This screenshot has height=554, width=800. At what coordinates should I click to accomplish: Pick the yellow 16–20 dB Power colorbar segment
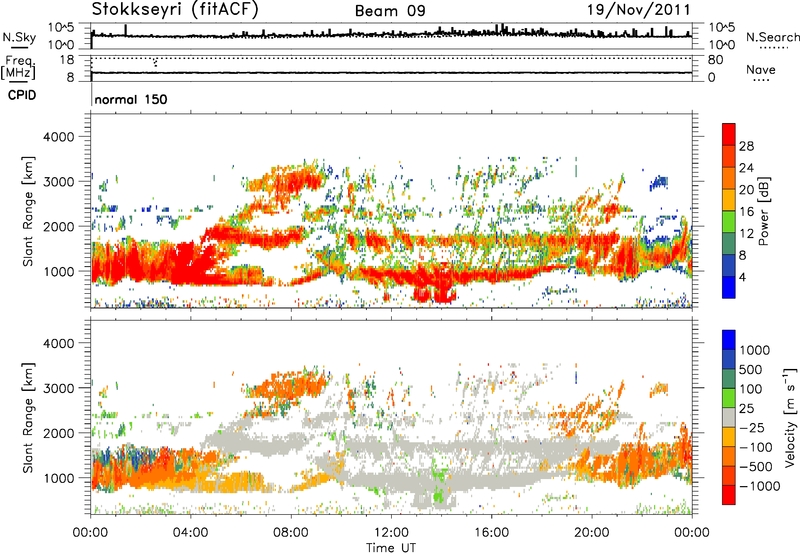click(x=729, y=200)
